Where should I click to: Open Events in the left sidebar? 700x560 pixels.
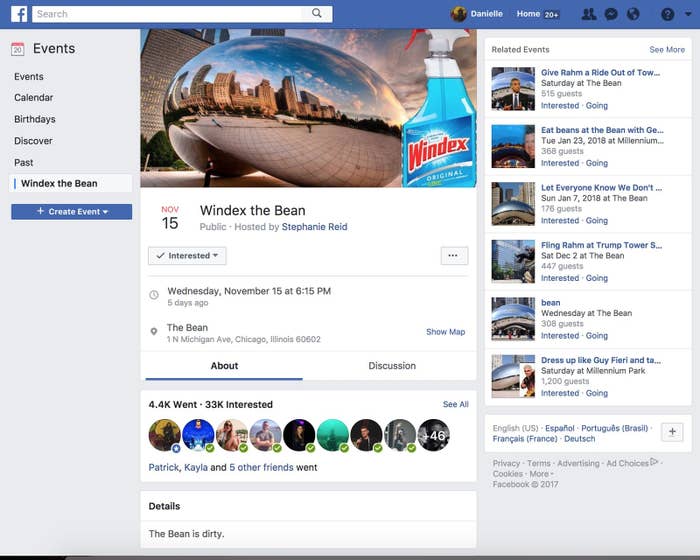(29, 76)
